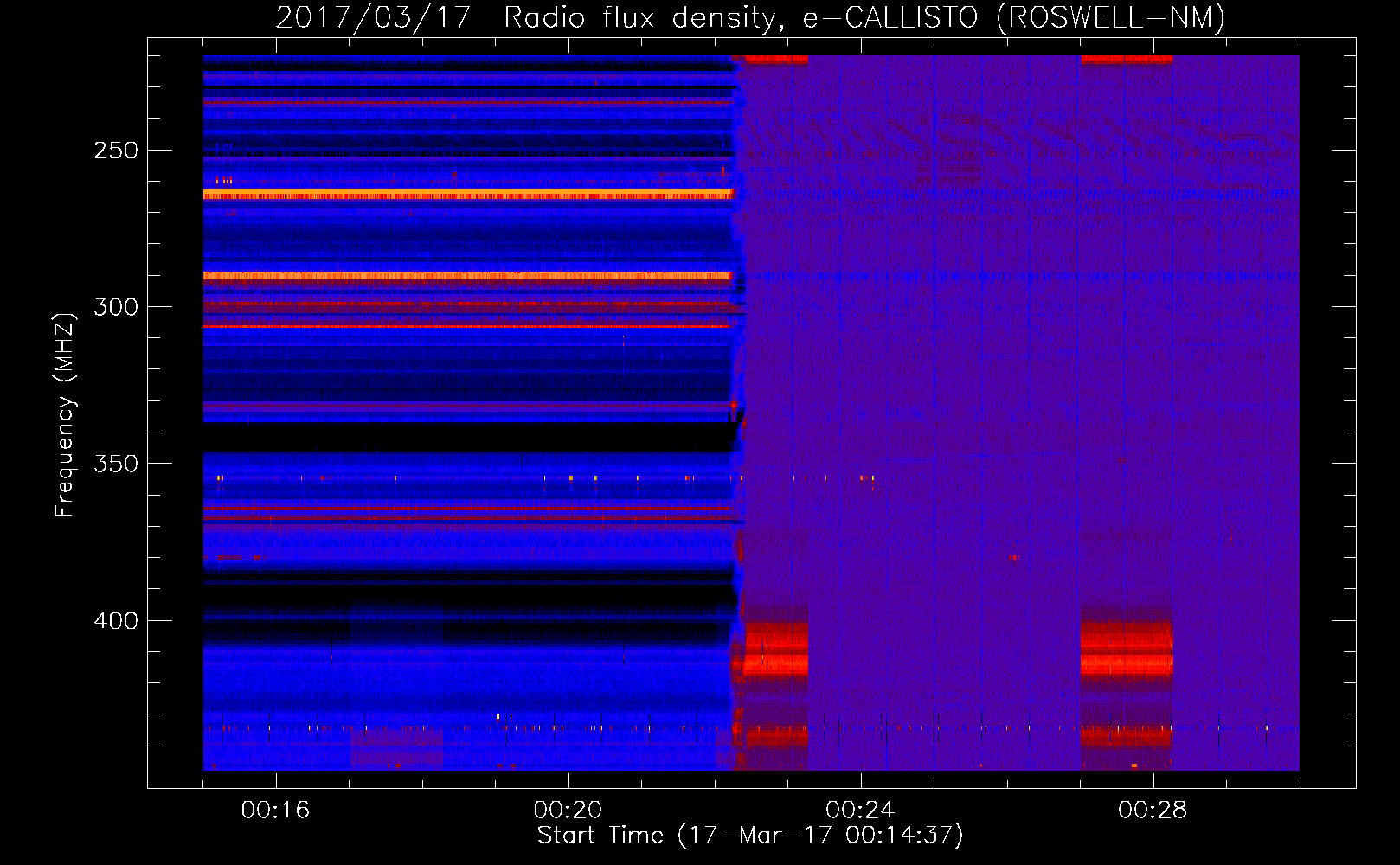Select the 400 frequency axis label
Image resolution: width=1400 pixels, height=865 pixels.
coord(116,621)
